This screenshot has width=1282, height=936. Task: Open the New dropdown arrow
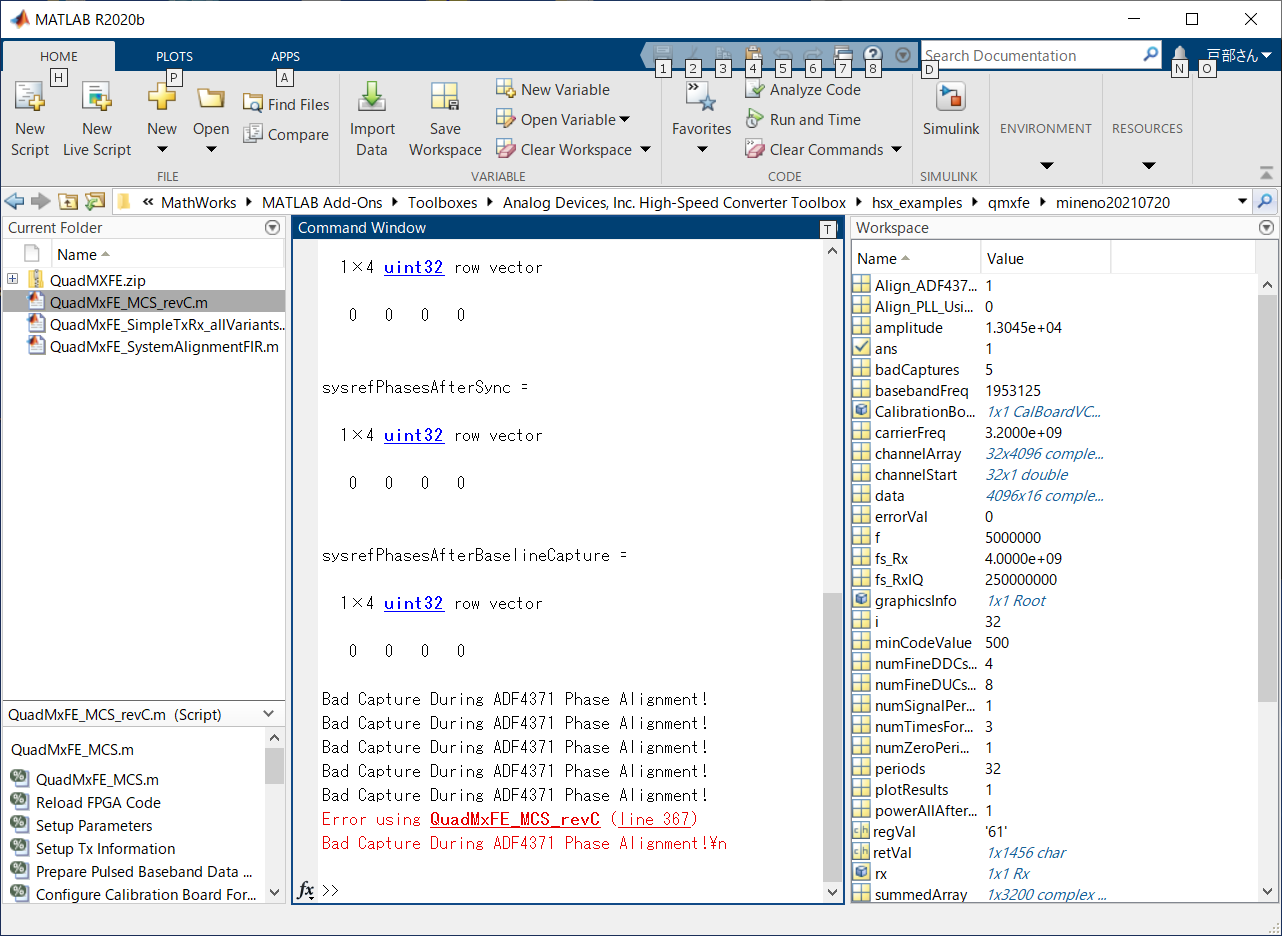coord(162,150)
